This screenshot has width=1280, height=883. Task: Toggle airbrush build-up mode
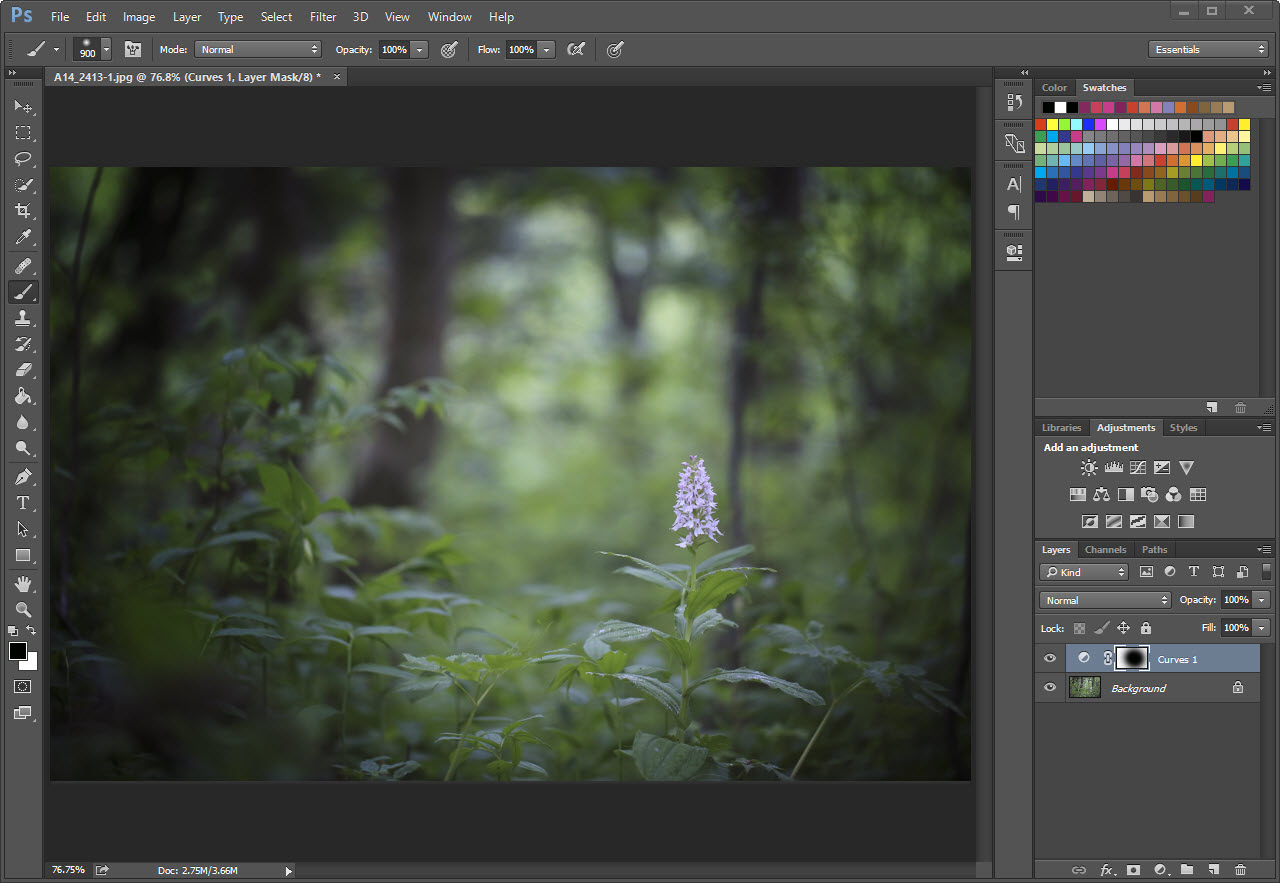[576, 49]
